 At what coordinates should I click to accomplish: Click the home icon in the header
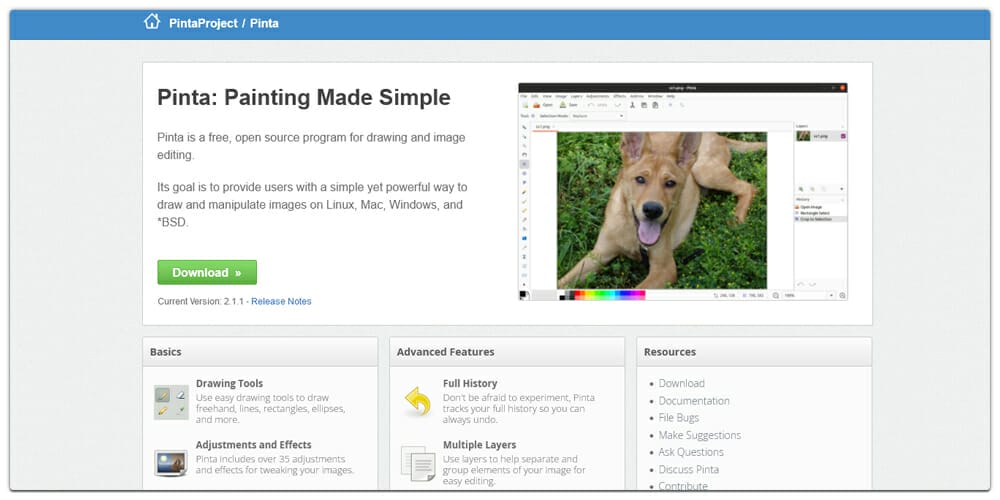click(x=152, y=21)
